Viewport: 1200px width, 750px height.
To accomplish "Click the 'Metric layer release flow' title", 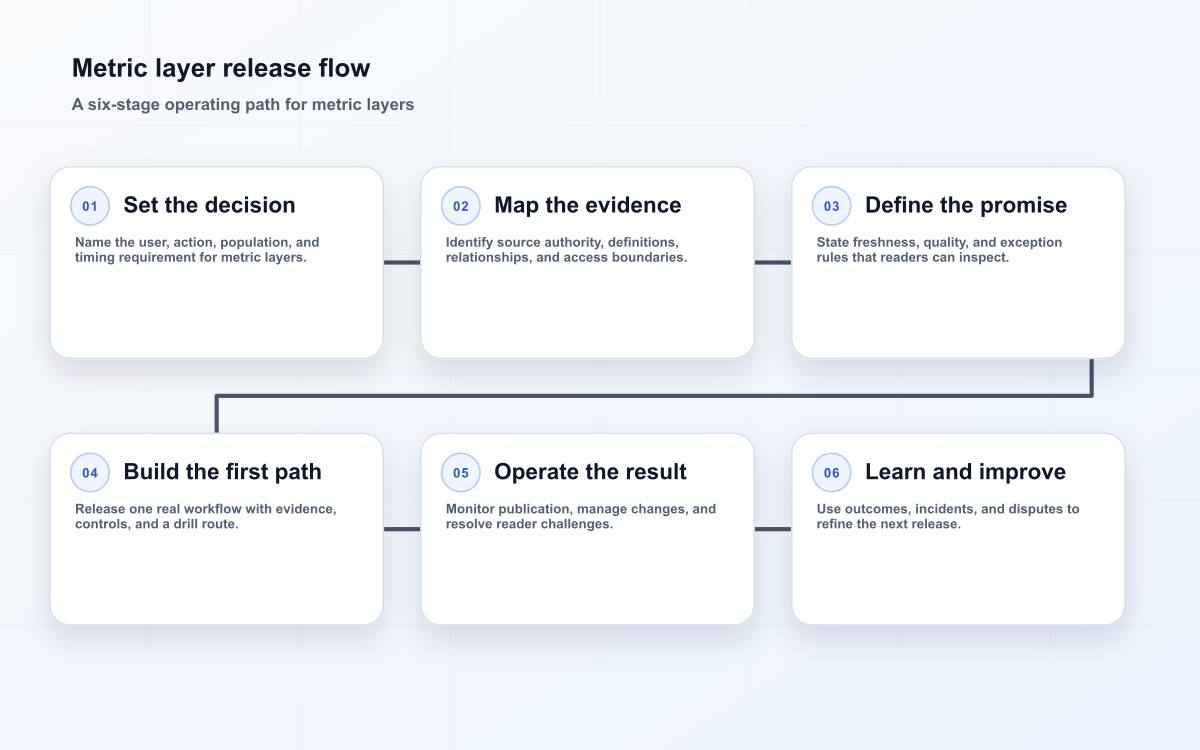I will (221, 68).
